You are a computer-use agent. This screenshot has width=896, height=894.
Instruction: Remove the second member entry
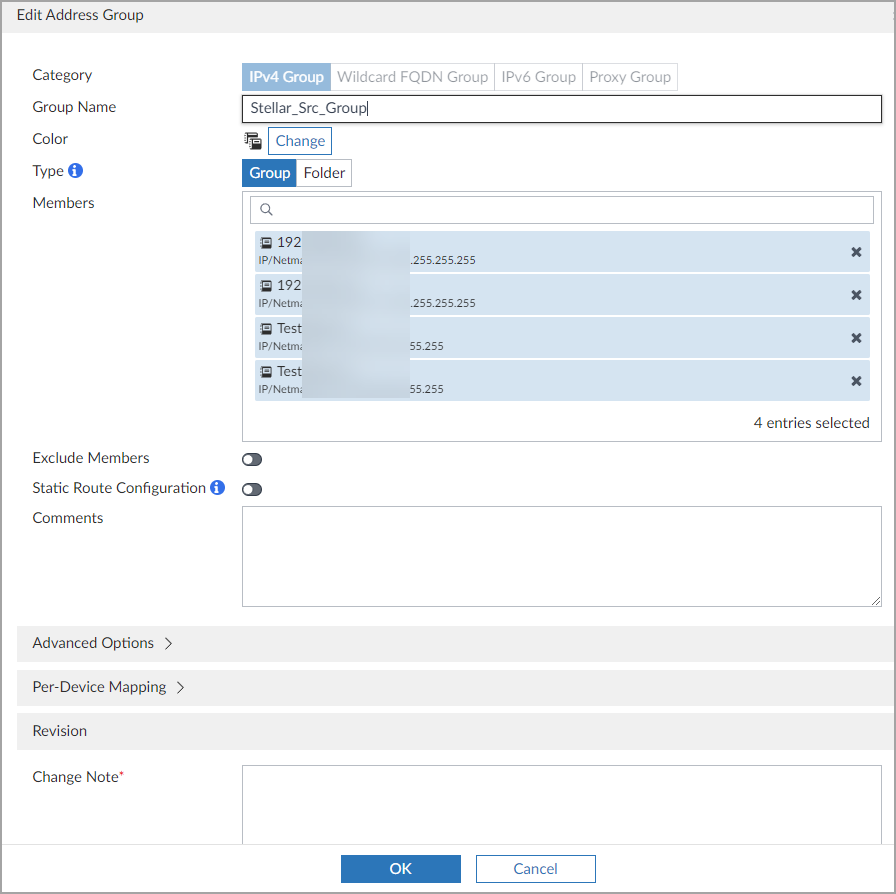point(856,295)
